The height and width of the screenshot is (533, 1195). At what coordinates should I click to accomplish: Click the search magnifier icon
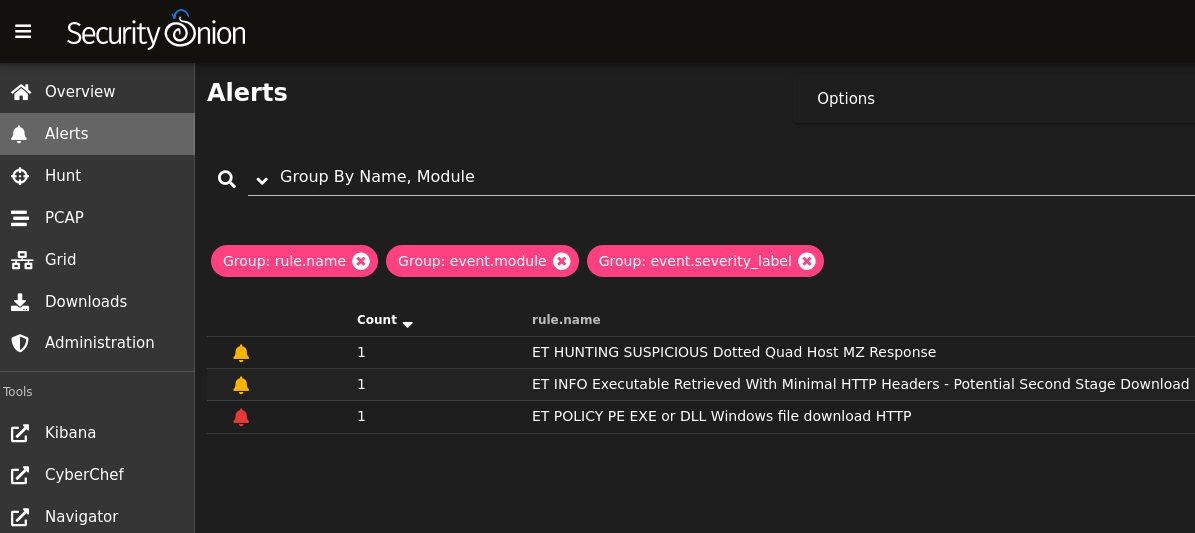point(226,179)
